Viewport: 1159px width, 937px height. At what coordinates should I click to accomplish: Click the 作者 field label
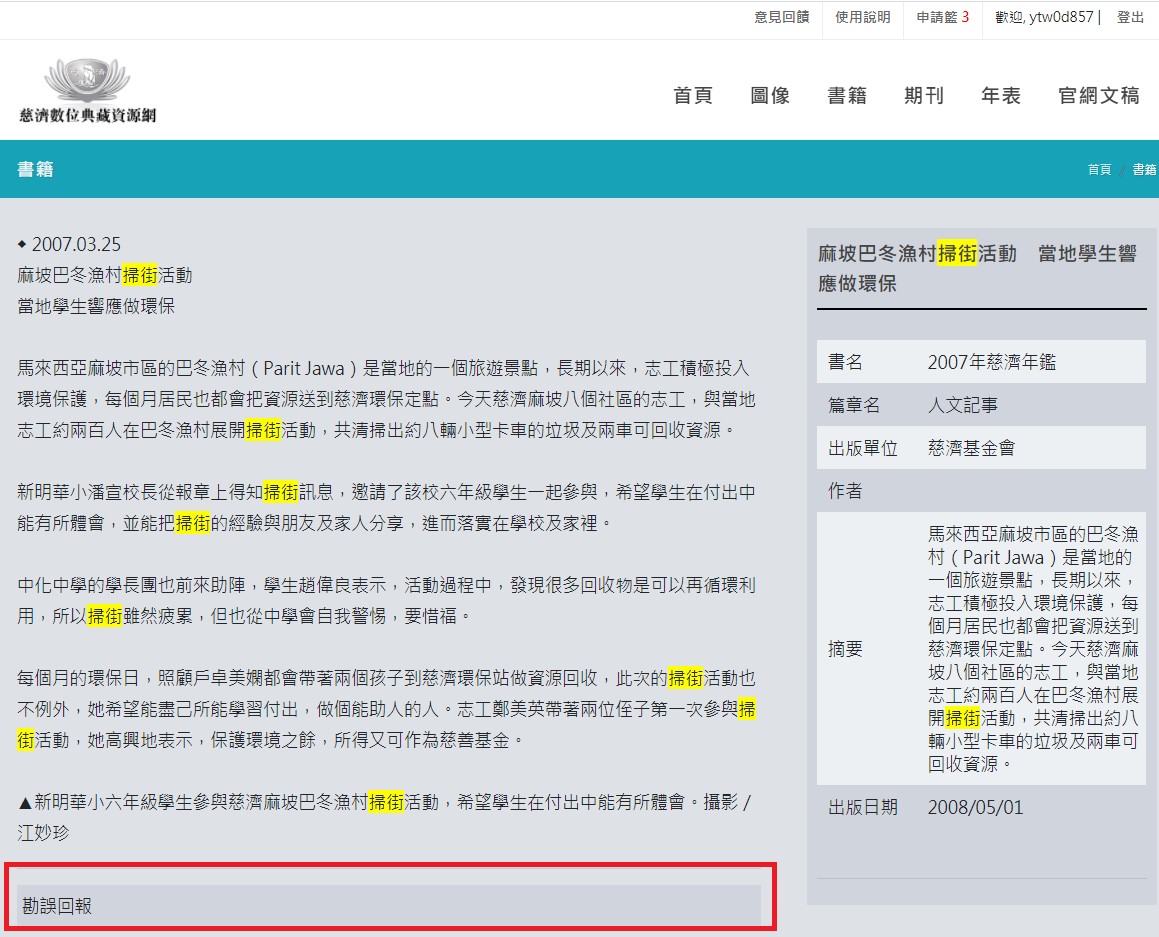point(846,491)
